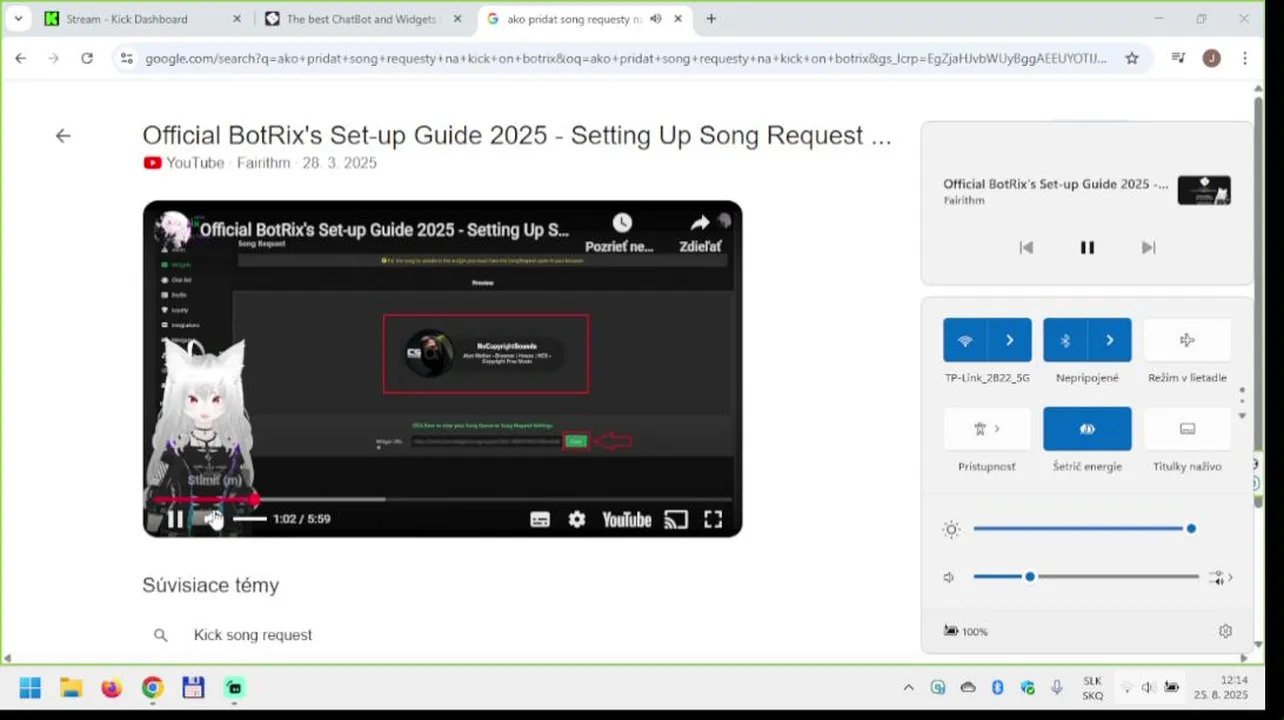Click the battery 100% indicator

pos(966,631)
